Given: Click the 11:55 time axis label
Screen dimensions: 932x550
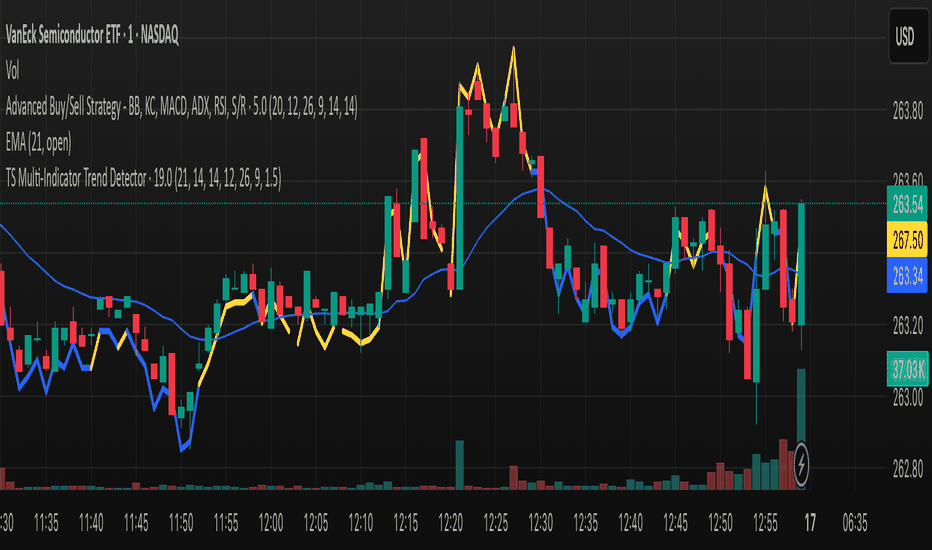Looking at the screenshot, I should click(x=226, y=523).
